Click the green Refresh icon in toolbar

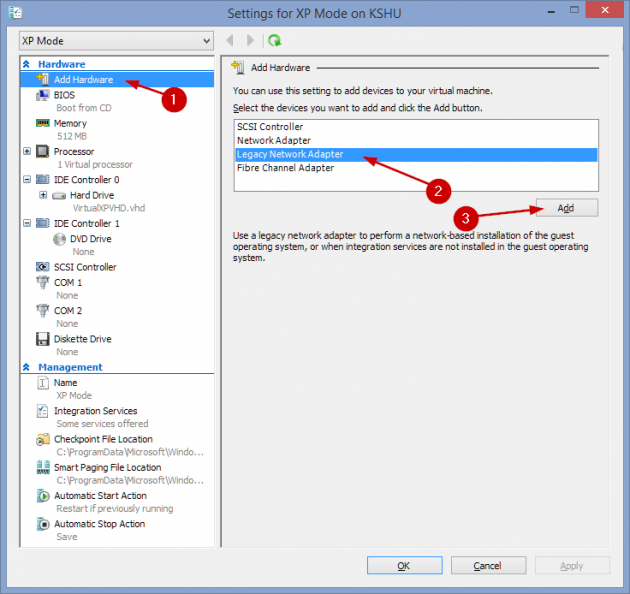coord(275,40)
